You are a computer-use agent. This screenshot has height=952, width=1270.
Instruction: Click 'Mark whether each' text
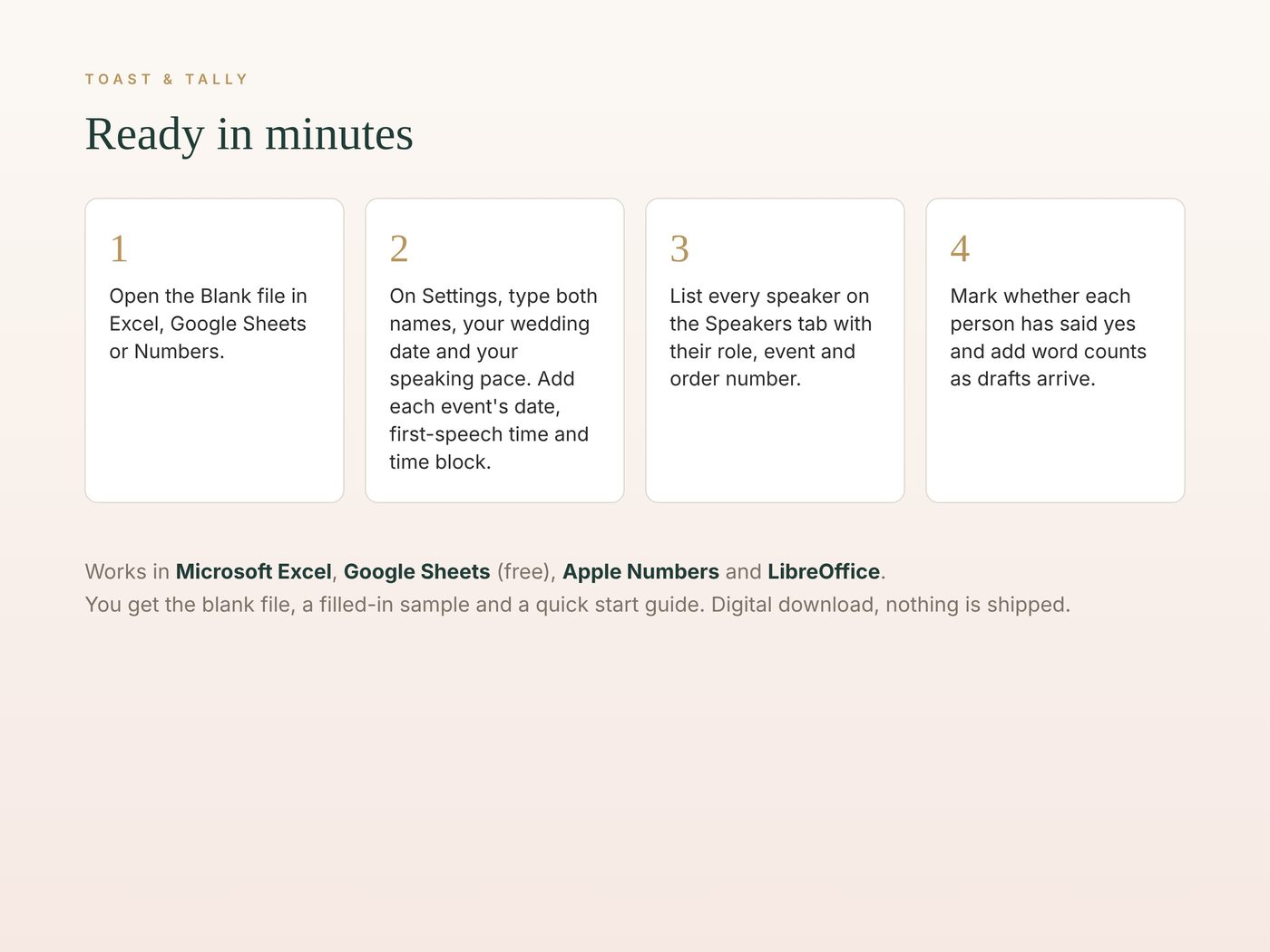tap(1040, 296)
